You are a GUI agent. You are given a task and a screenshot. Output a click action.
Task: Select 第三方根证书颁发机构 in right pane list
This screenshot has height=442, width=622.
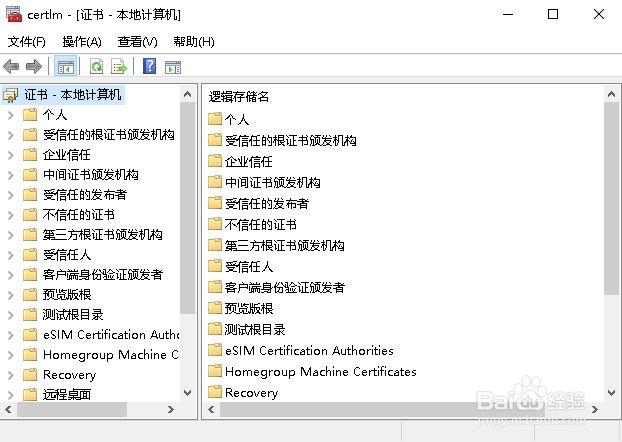coord(285,246)
